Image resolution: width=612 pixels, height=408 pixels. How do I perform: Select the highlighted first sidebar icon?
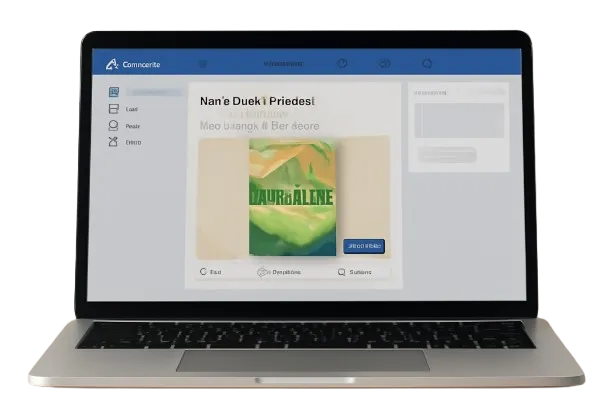tap(114, 92)
